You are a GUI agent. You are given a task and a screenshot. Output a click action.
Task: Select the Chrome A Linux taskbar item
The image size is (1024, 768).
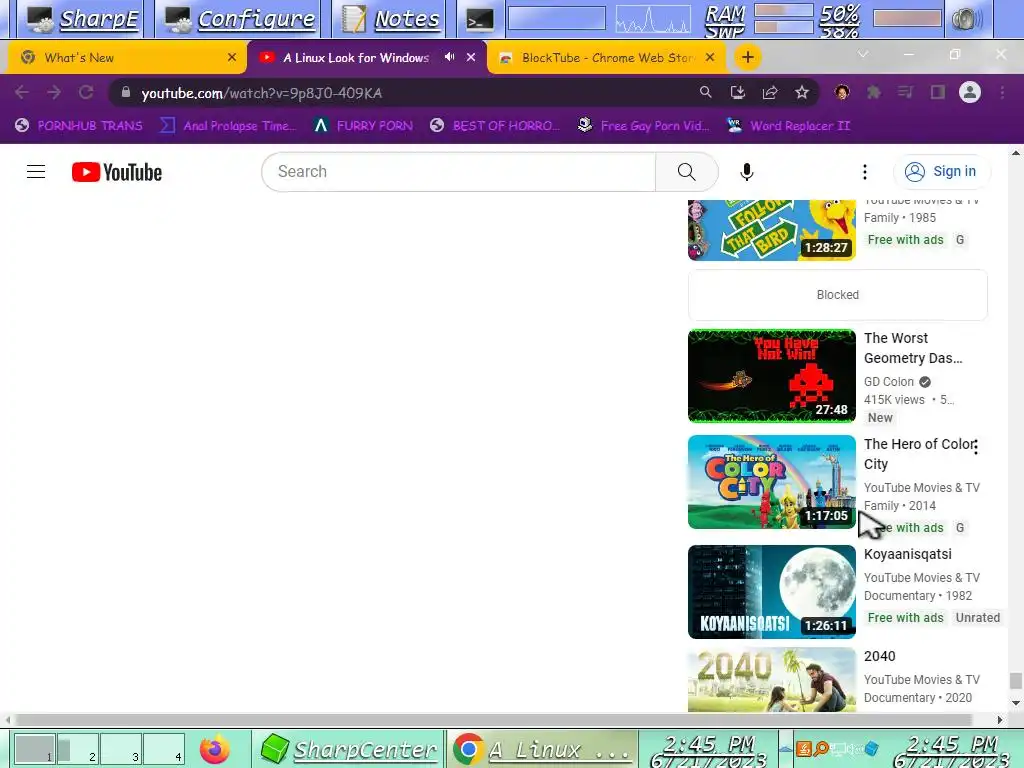click(x=541, y=749)
